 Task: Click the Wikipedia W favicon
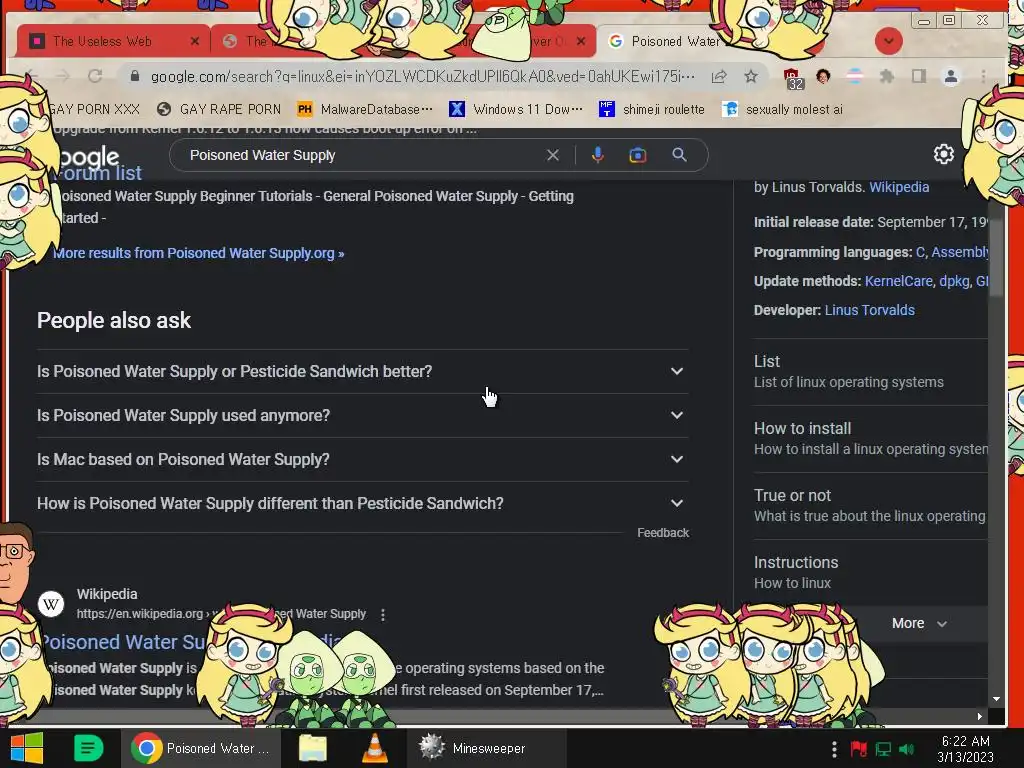[x=51, y=604]
